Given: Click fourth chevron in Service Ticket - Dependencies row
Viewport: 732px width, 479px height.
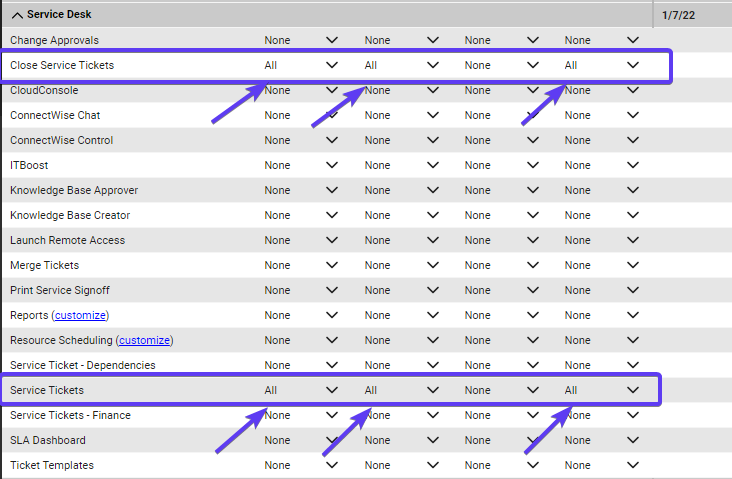Looking at the screenshot, I should tap(632, 365).
